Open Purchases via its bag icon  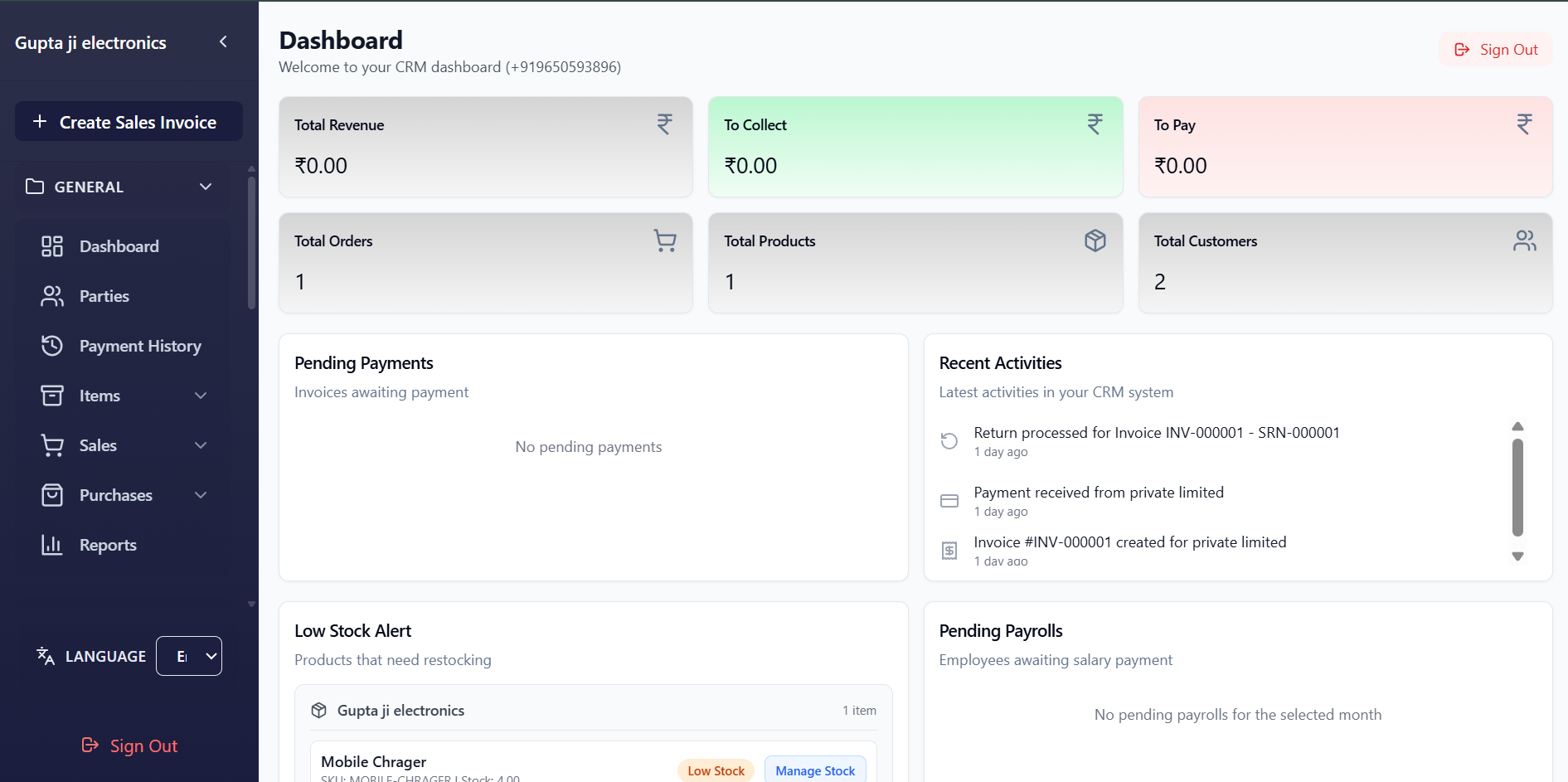point(52,494)
